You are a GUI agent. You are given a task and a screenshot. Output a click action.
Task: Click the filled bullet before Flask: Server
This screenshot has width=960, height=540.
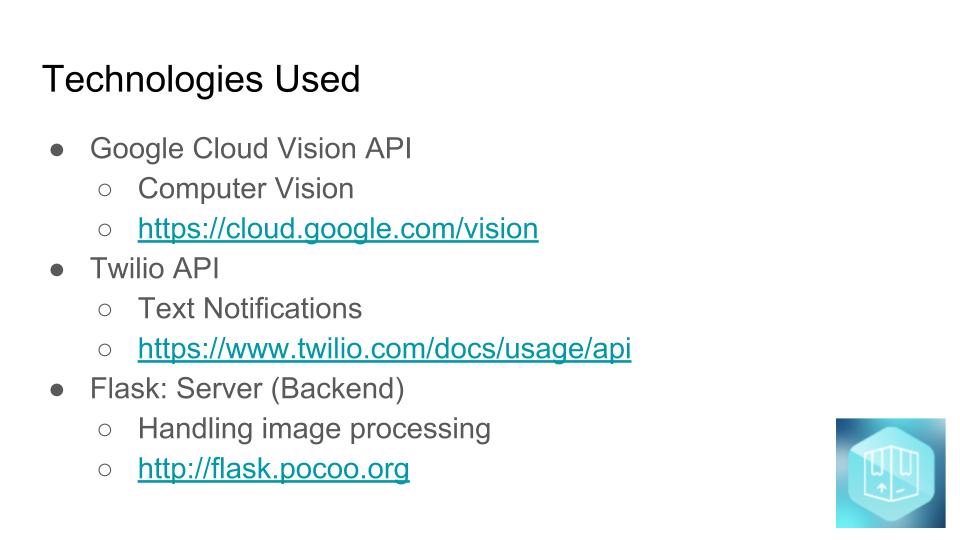[x=57, y=390]
